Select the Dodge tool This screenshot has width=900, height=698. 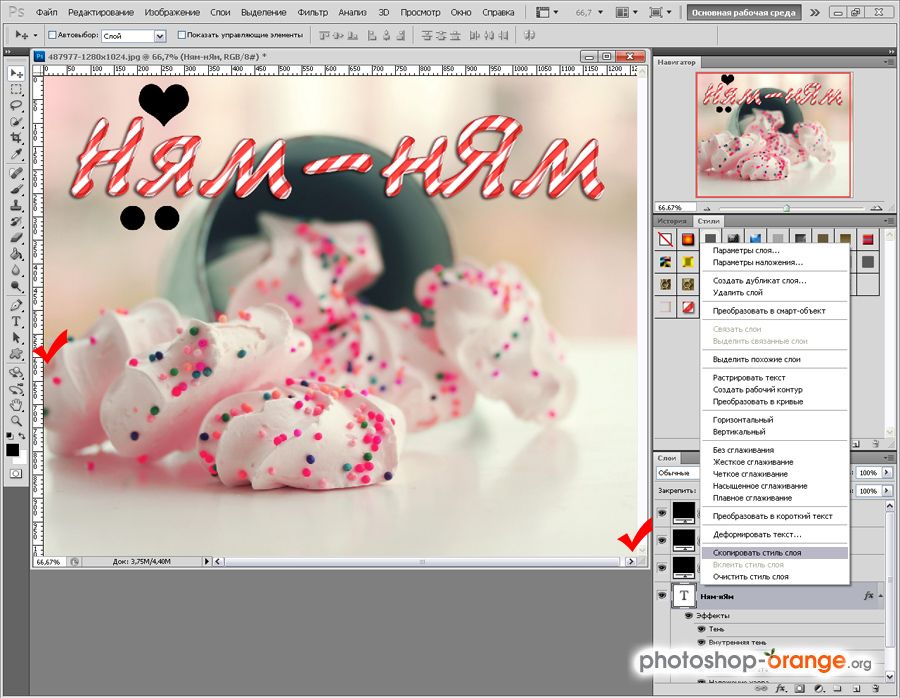[x=16, y=286]
